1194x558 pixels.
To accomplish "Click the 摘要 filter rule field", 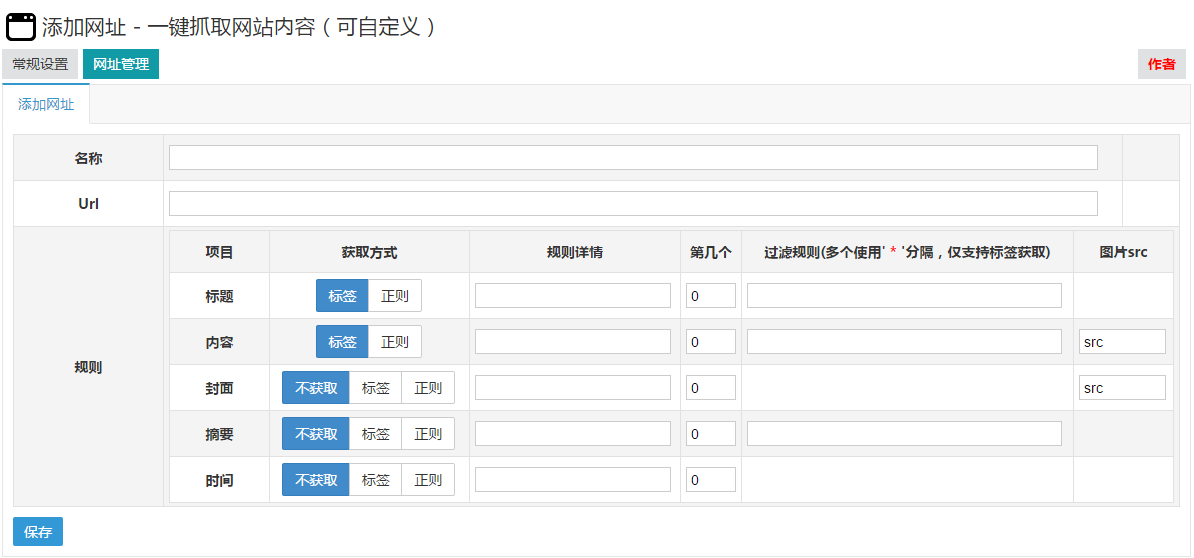I will tap(905, 434).
